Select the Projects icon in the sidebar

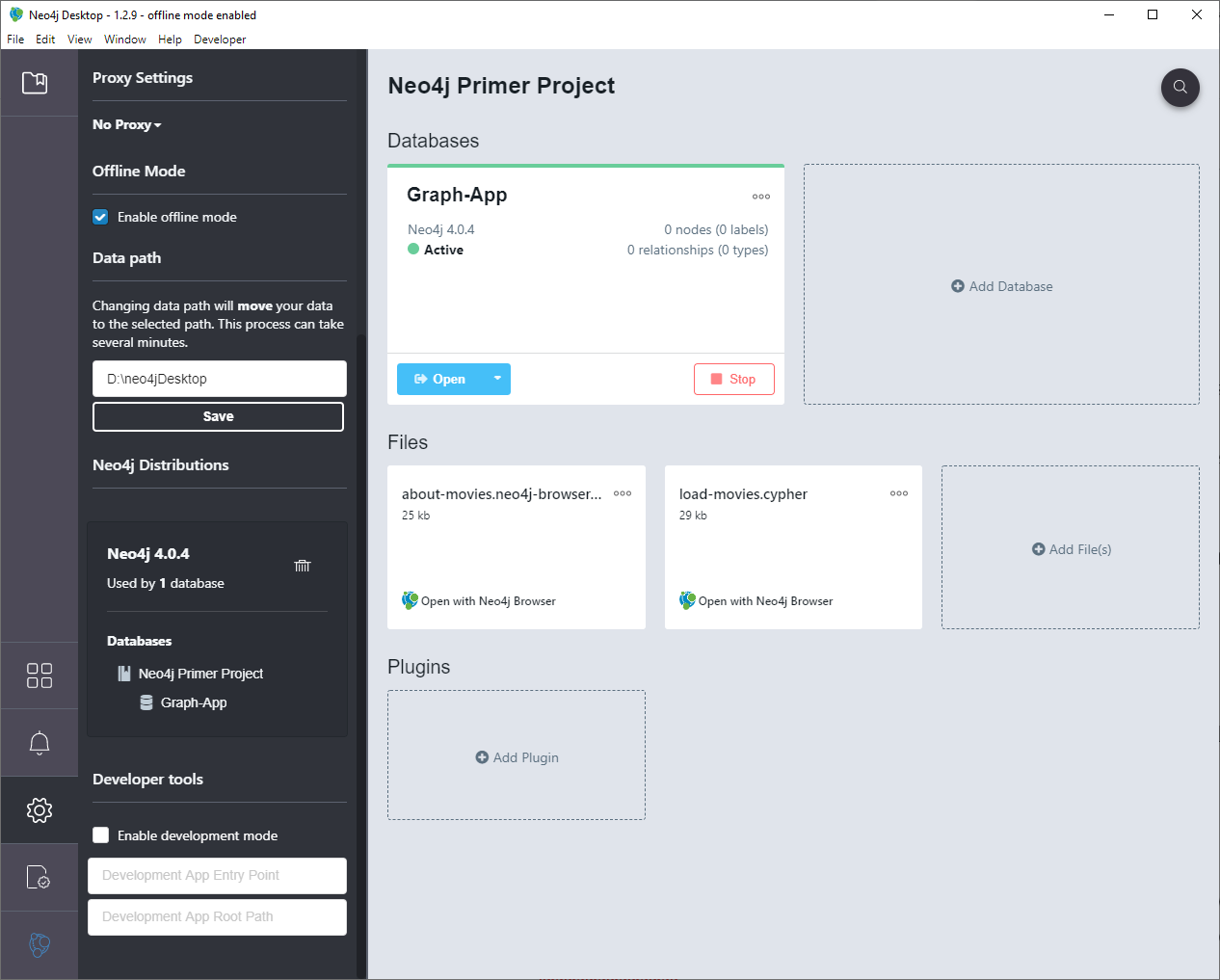[36, 83]
